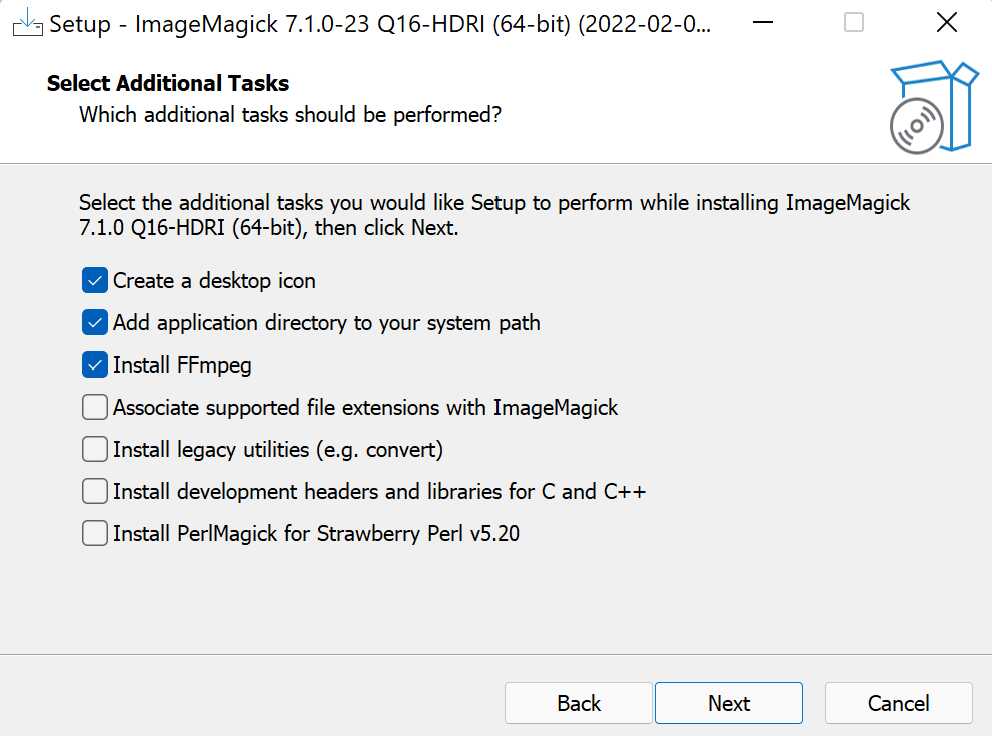Close the Setup window

pos(946,23)
